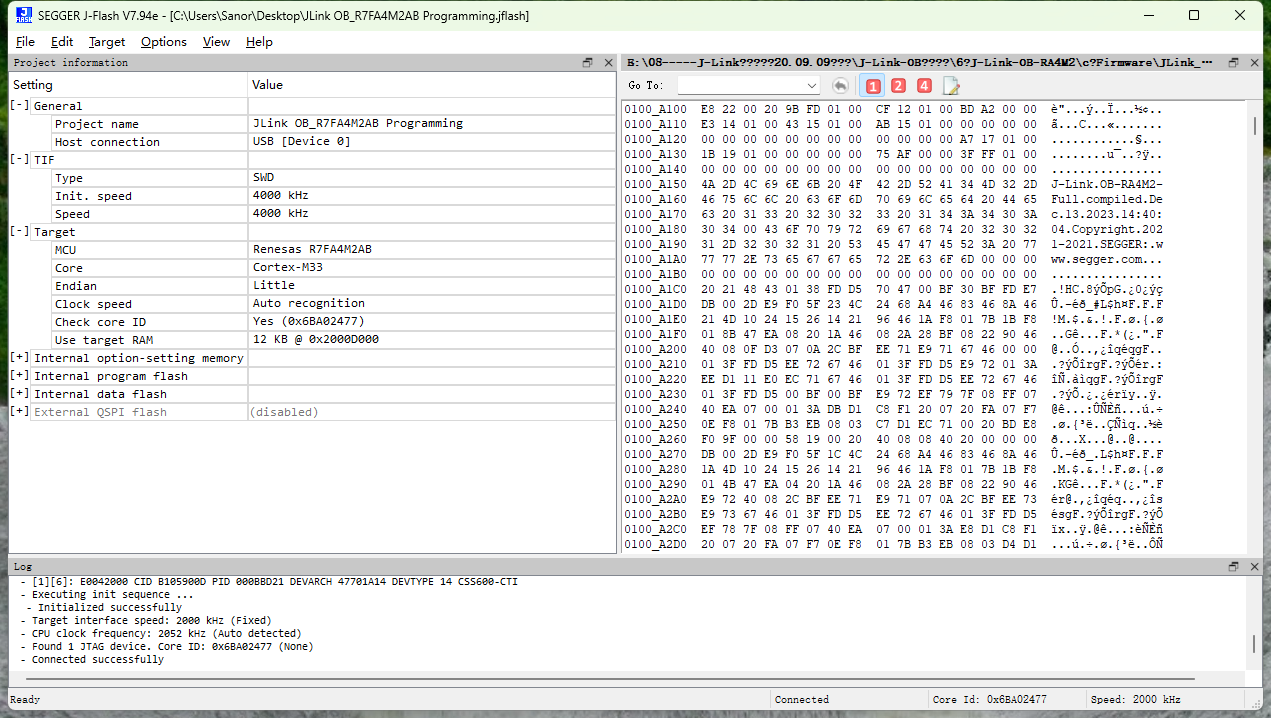Screen dimensions: 1271x718
Task: Float the data file hex view panel
Action: (1233, 62)
